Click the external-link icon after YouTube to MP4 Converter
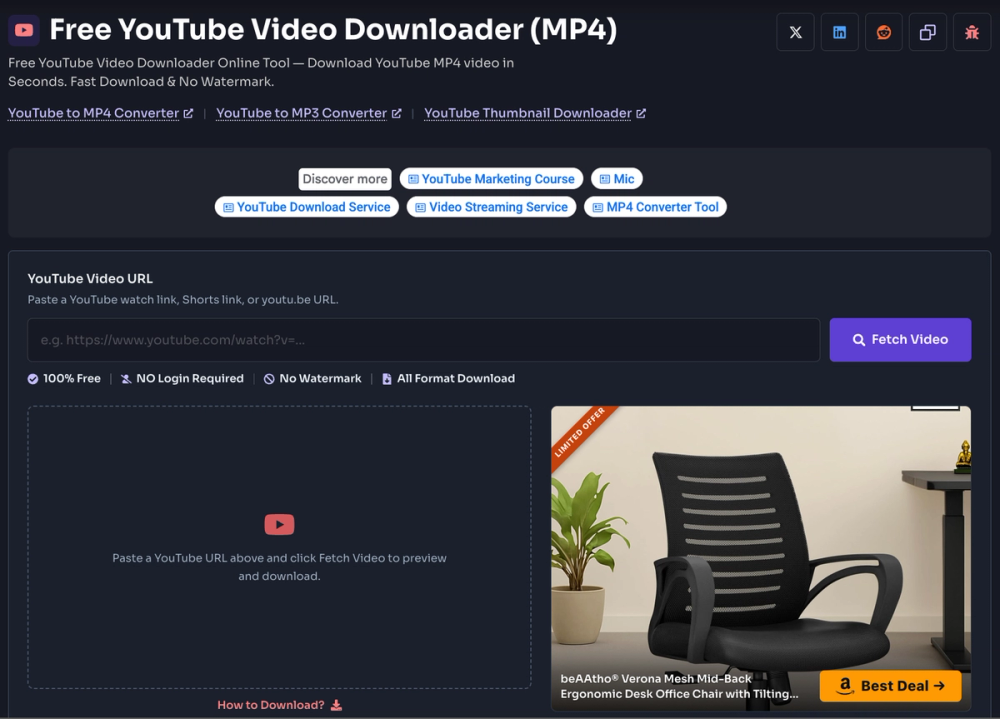 [188, 113]
